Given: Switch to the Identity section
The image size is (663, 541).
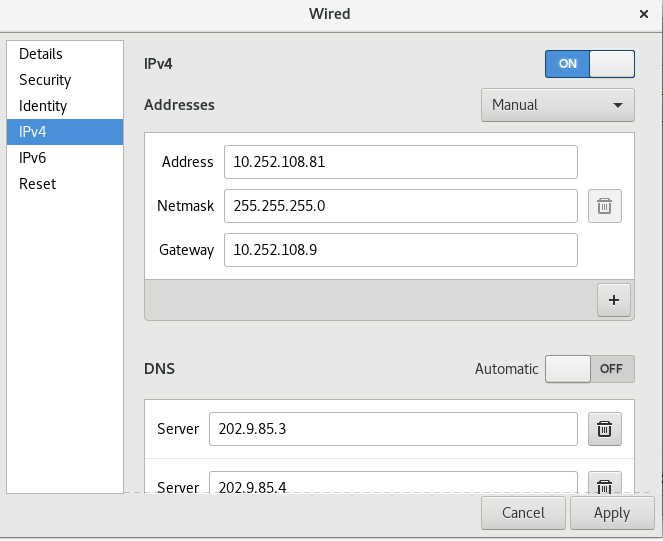Looking at the screenshot, I should pyautogui.click(x=65, y=106).
